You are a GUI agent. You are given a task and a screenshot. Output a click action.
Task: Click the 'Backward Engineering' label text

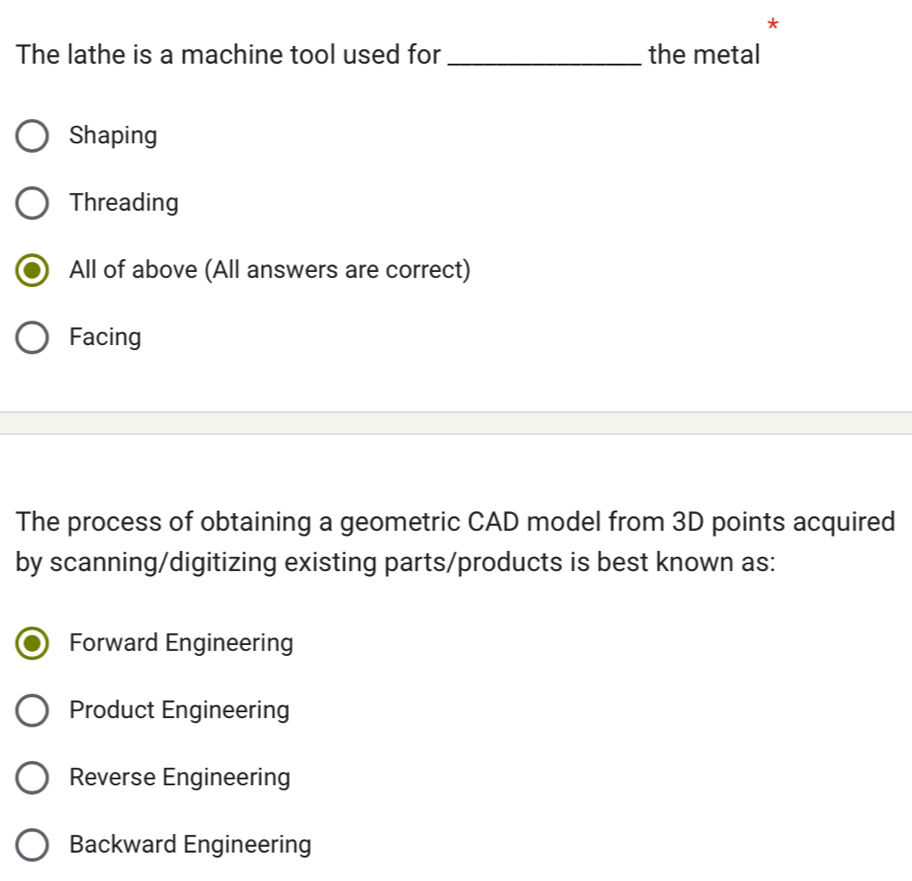(x=191, y=845)
